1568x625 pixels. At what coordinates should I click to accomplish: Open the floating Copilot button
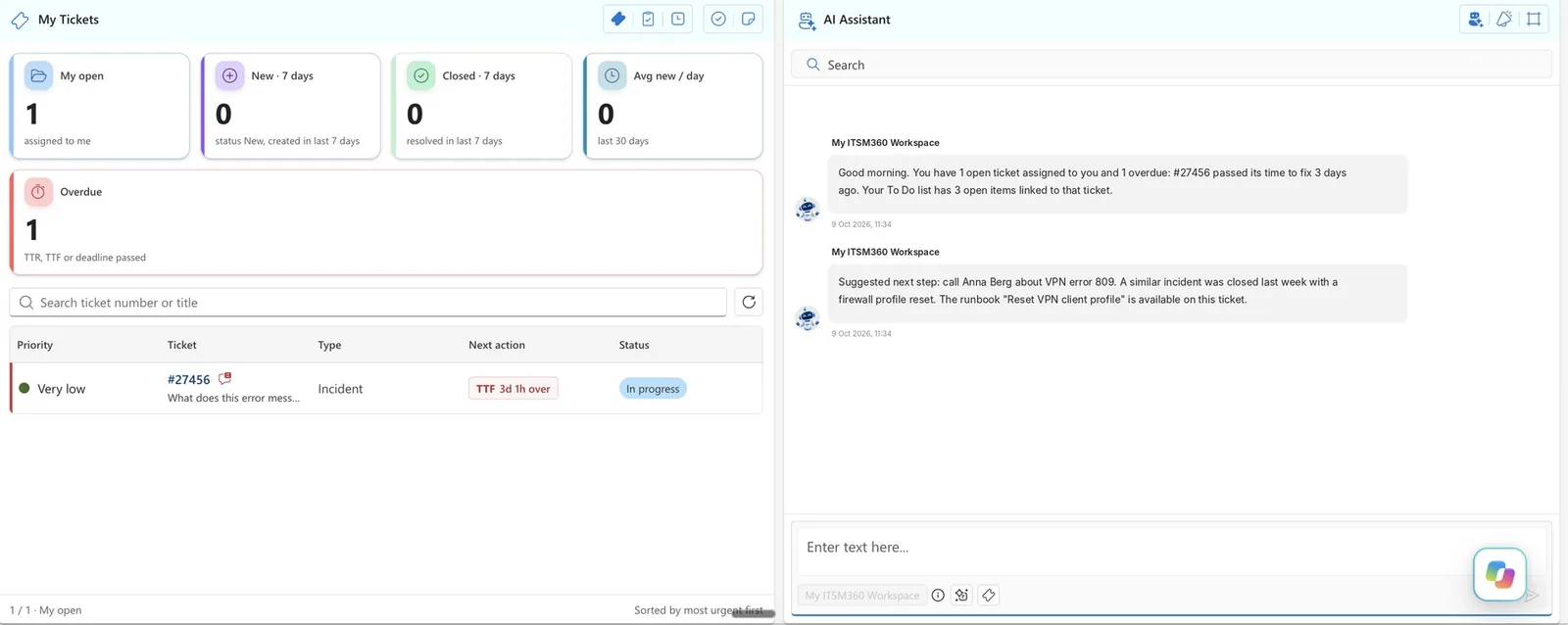click(x=1499, y=574)
